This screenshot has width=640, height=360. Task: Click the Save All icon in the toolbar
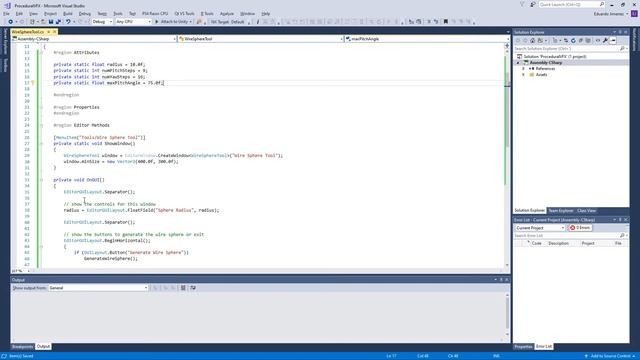pyautogui.click(x=58, y=22)
